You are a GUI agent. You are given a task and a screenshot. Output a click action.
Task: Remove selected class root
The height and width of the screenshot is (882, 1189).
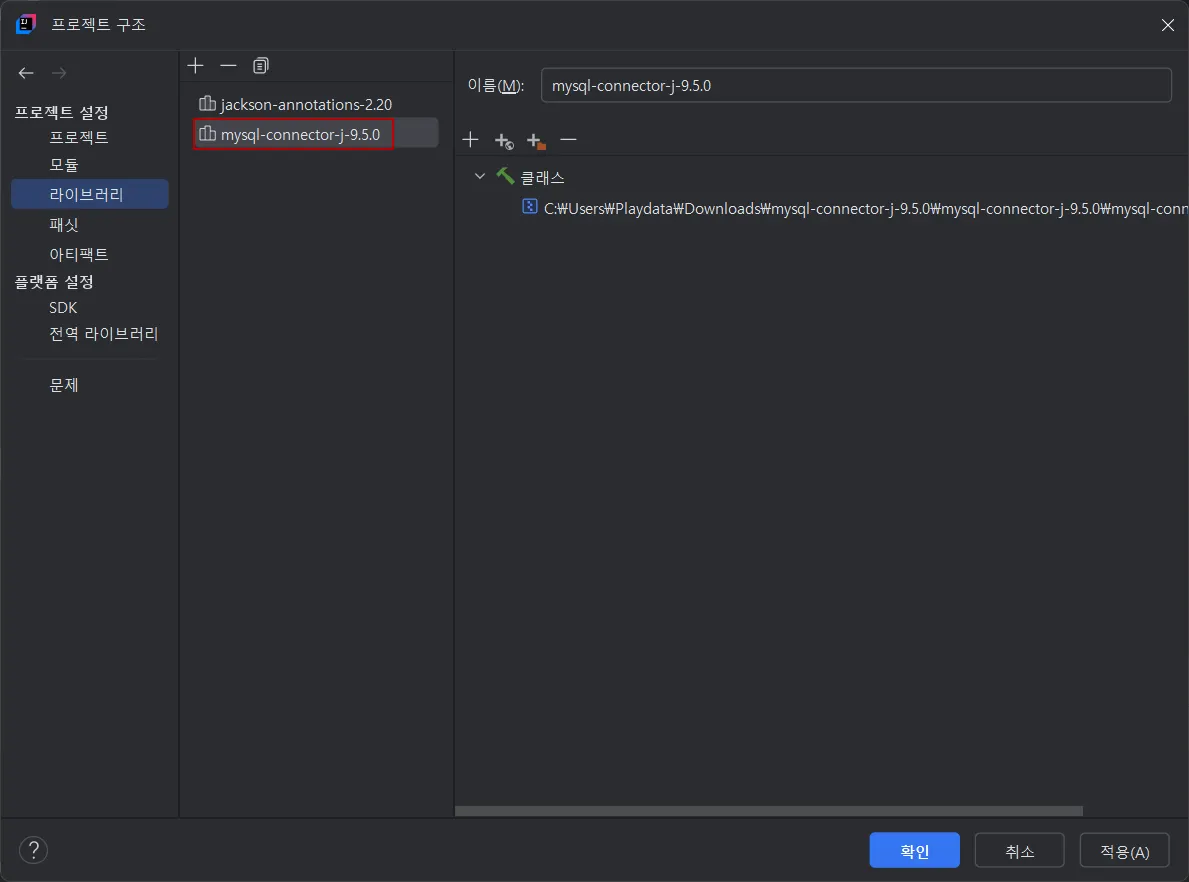(568, 140)
